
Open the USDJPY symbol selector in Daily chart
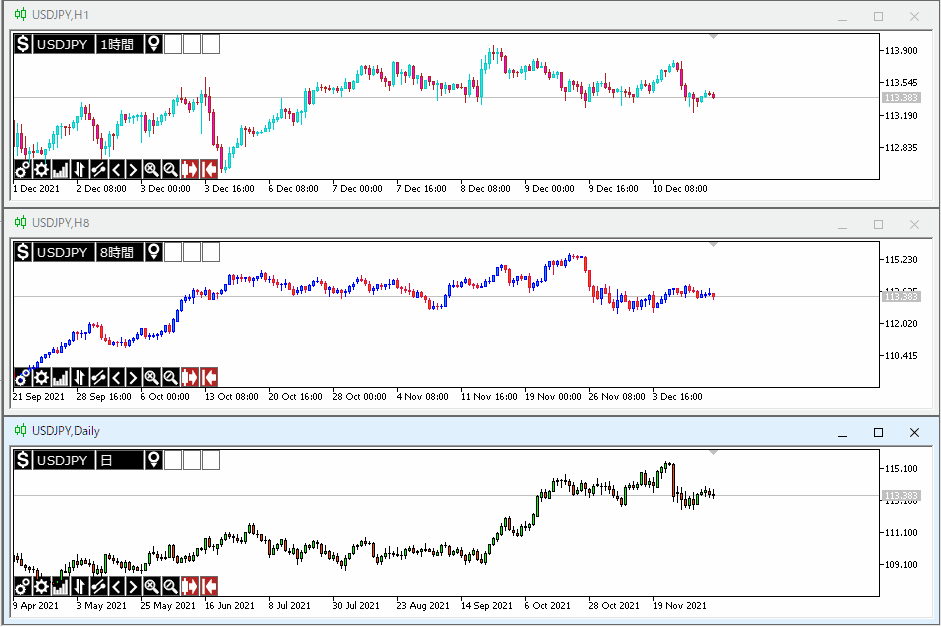click(63, 460)
